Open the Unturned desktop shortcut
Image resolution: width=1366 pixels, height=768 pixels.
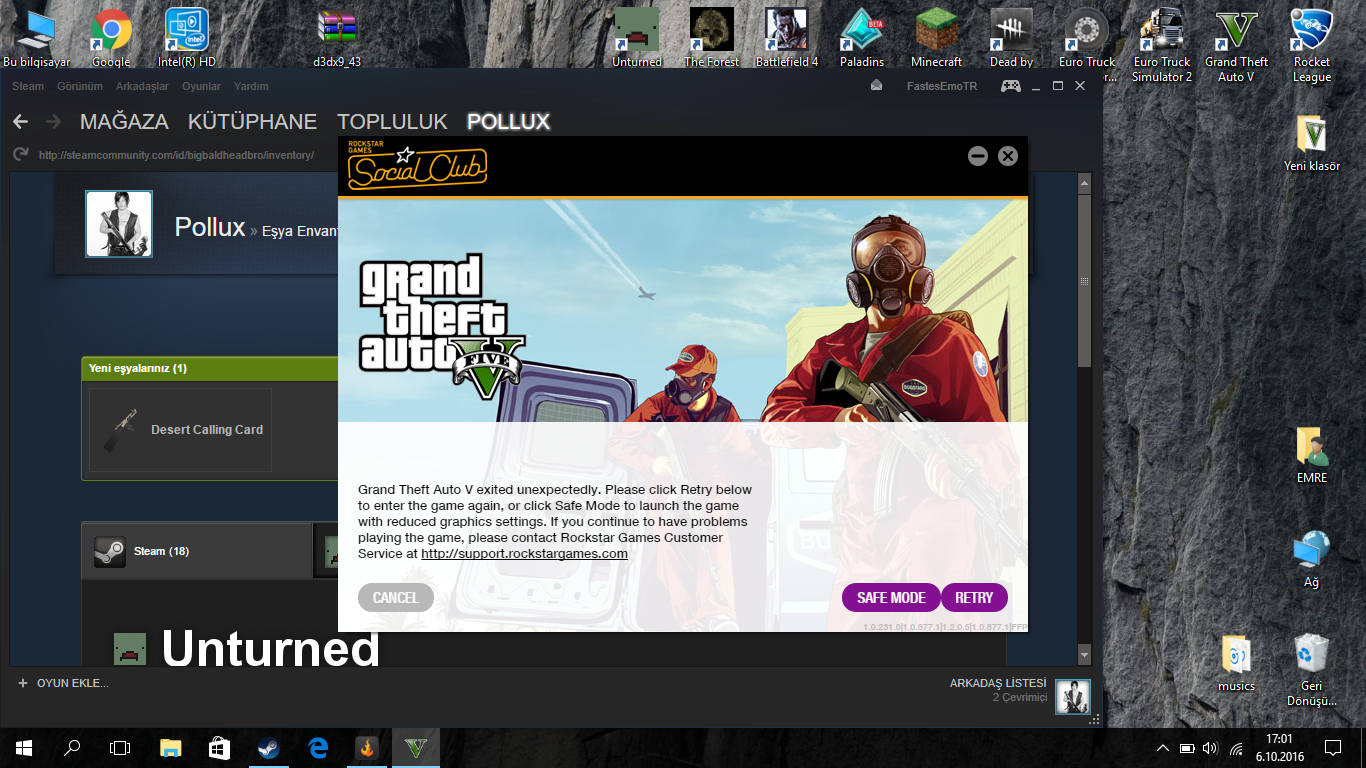click(x=637, y=37)
